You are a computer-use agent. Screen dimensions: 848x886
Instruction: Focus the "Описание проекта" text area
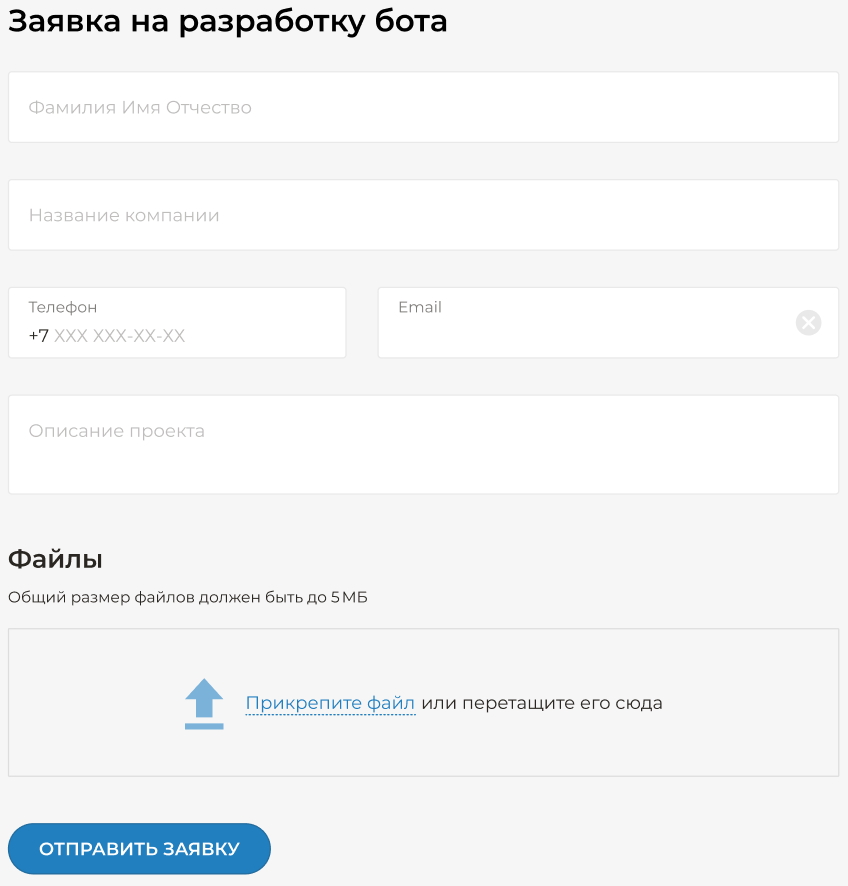pyautogui.click(x=423, y=445)
